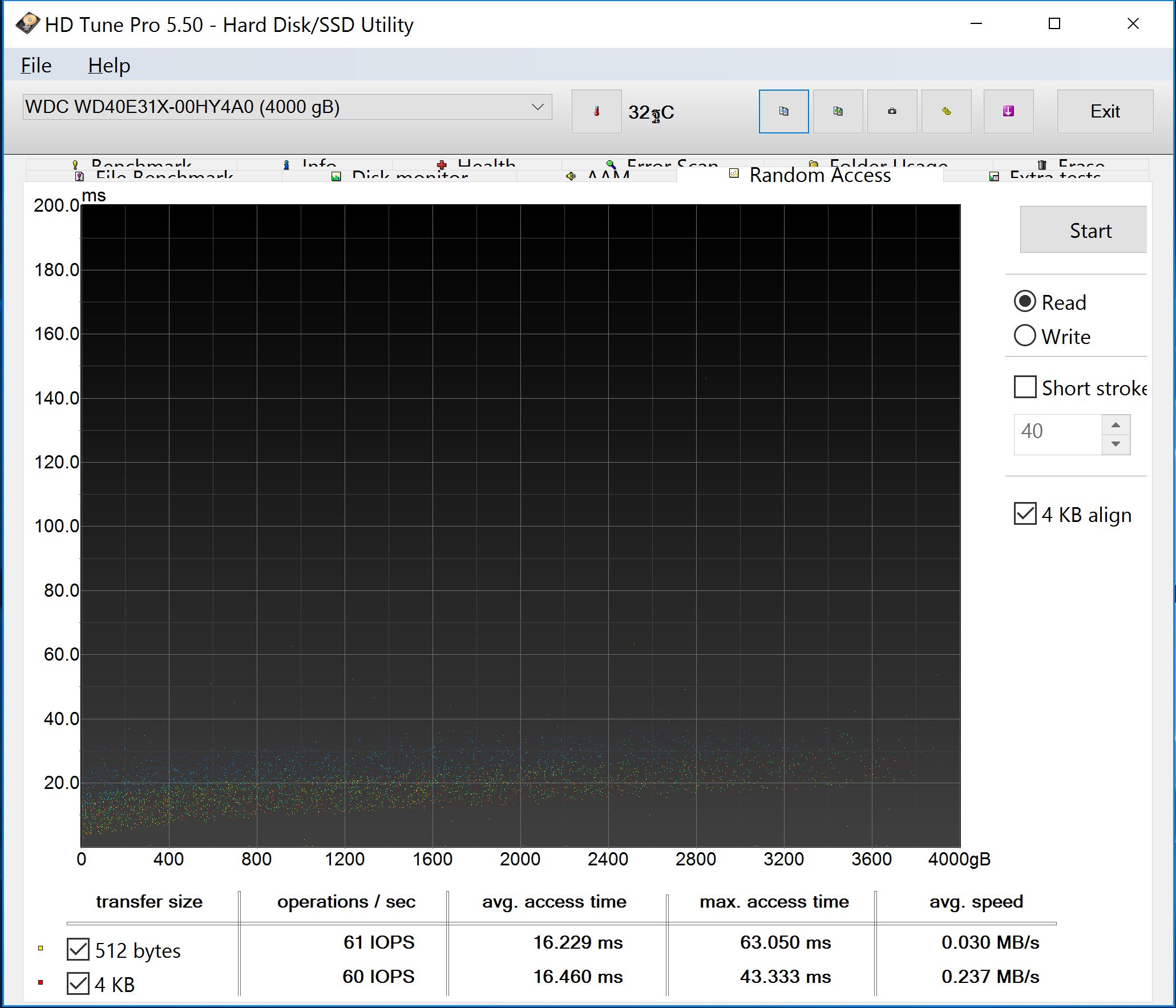Open the AAM tab
The image size is (1176, 1008).
pos(597,176)
